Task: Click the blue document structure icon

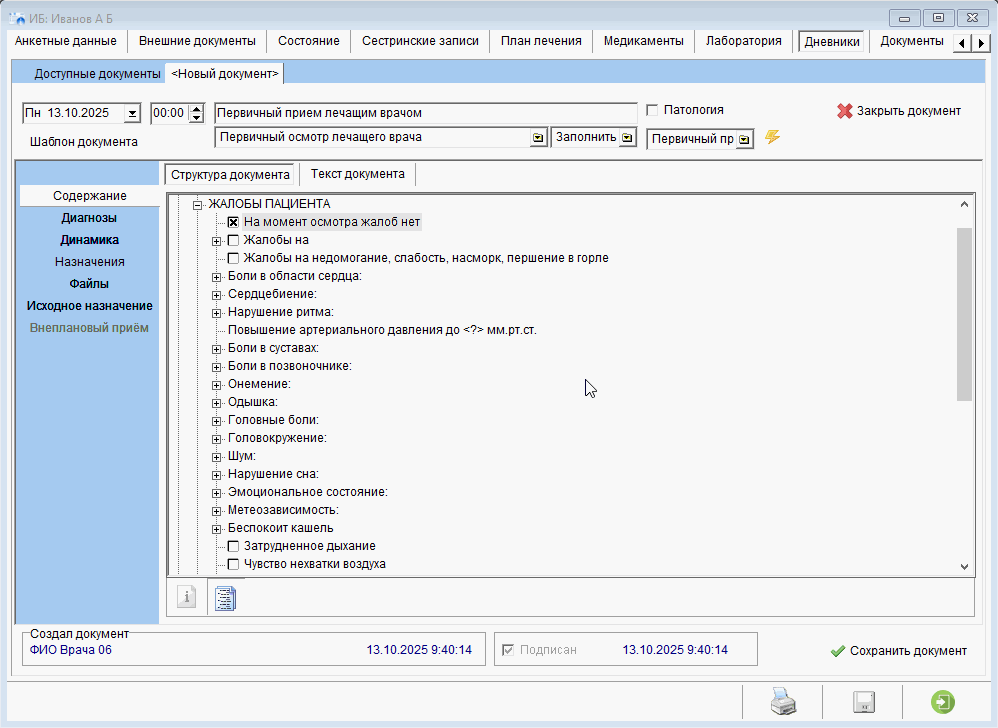Action: 225,597
